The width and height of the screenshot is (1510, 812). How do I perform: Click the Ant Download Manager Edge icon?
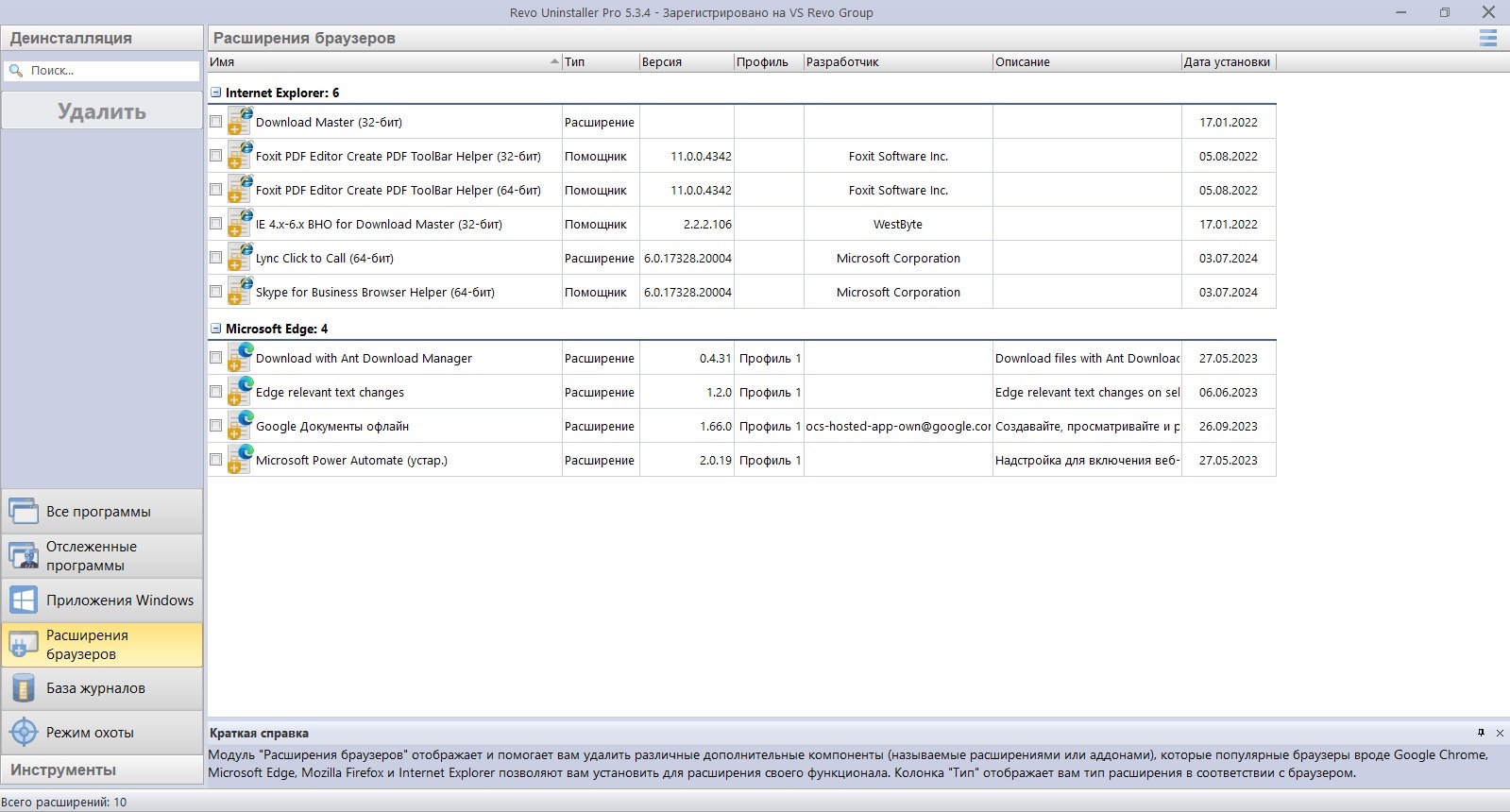(x=240, y=358)
